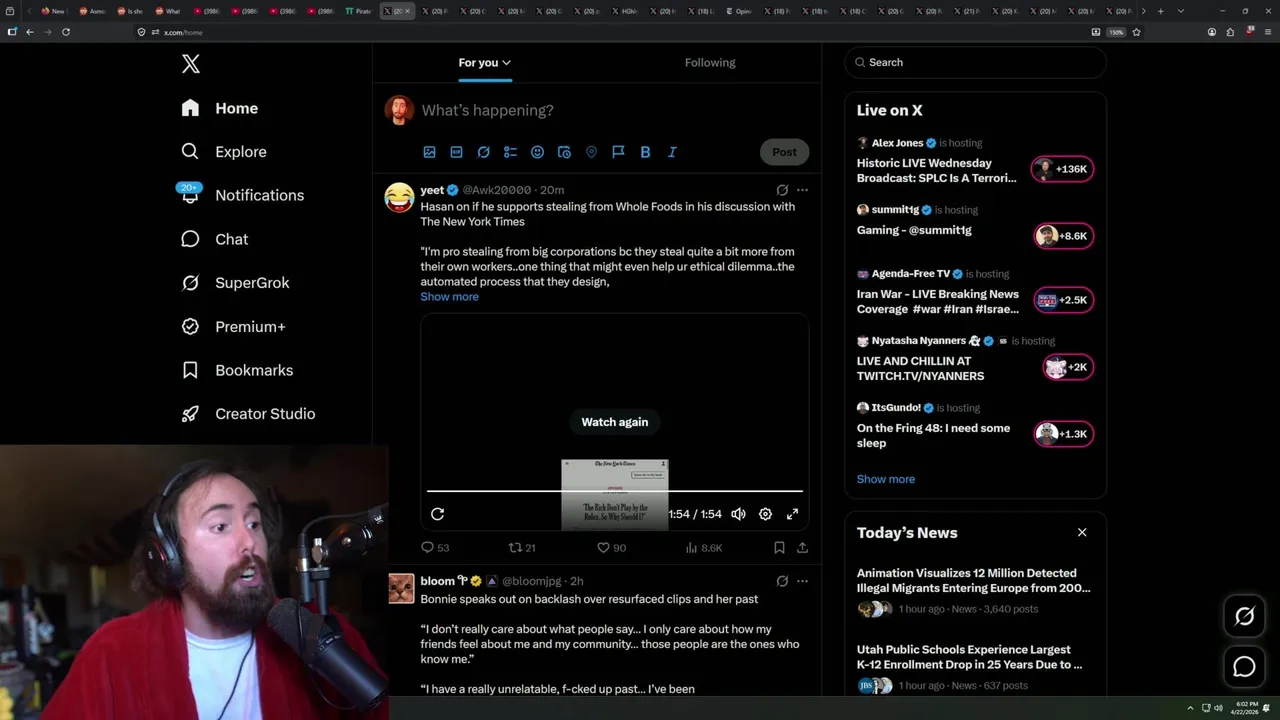The width and height of the screenshot is (1280, 720).
Task: Open the floating Grok button
Action: click(x=1244, y=617)
